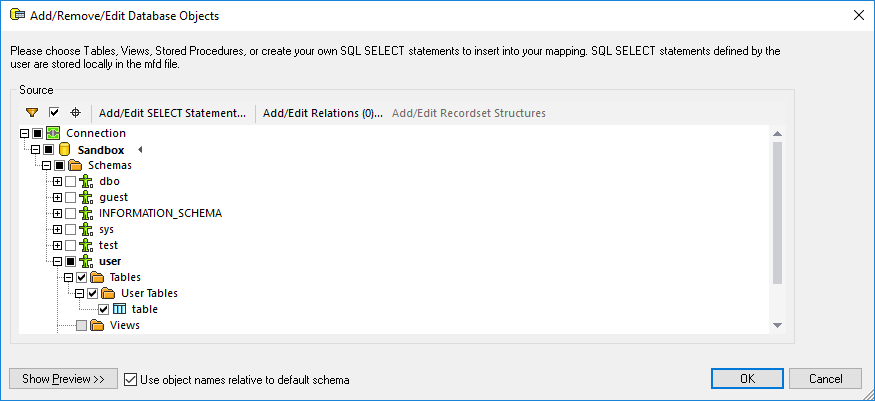This screenshot has width=875, height=401.
Task: Expand the test schema node
Action: [x=57, y=246]
